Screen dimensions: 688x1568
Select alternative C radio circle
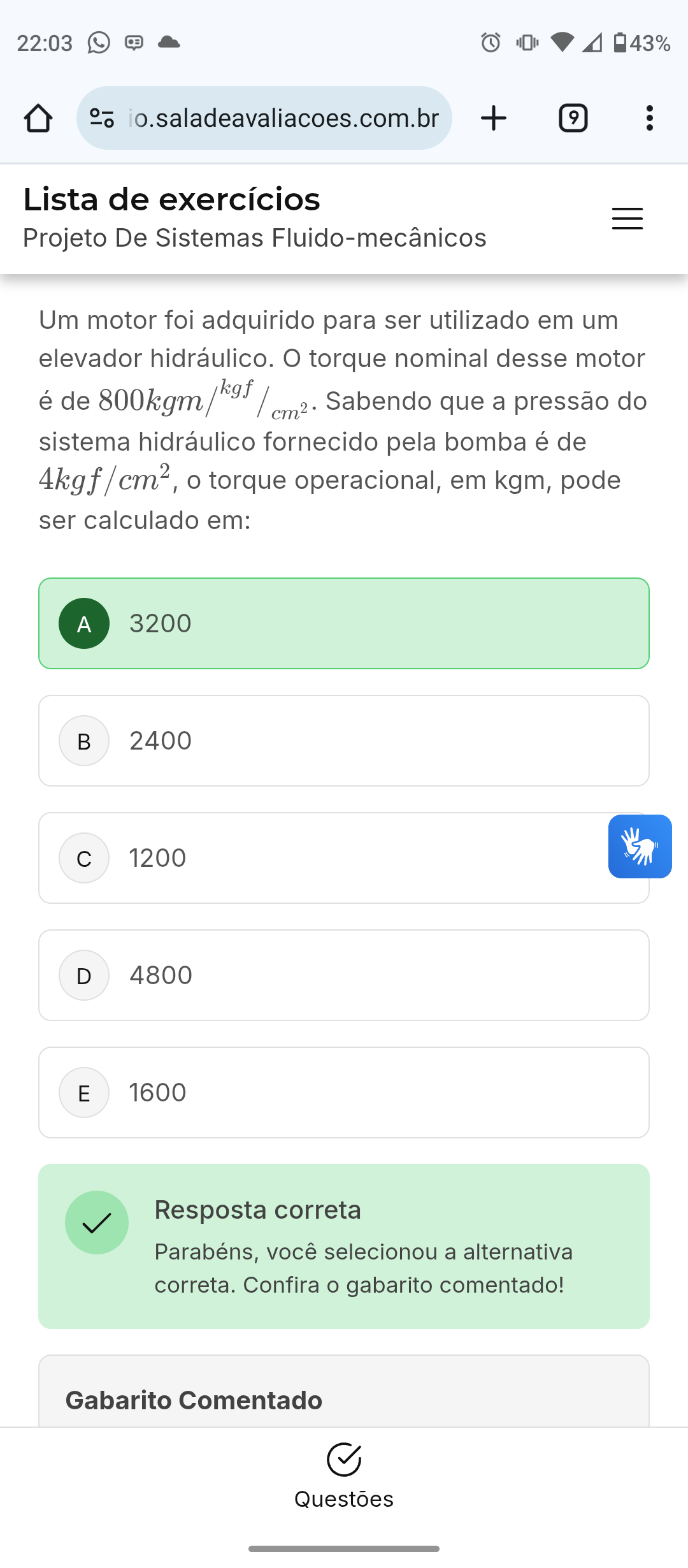click(84, 858)
